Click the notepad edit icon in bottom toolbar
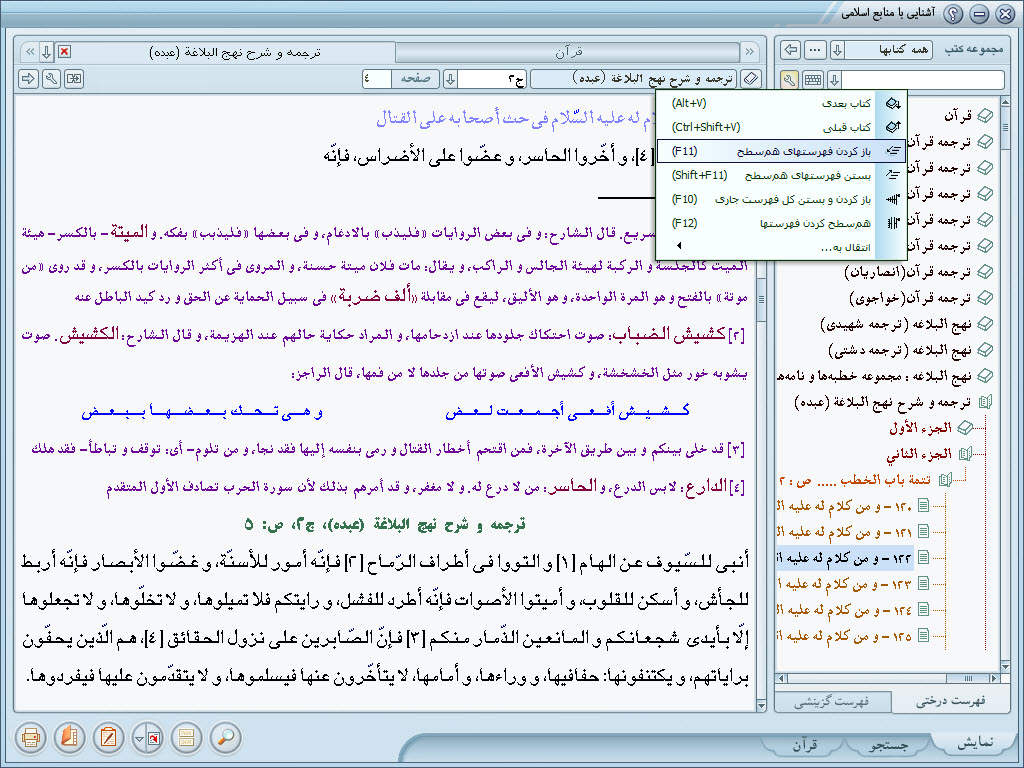 click(x=108, y=738)
